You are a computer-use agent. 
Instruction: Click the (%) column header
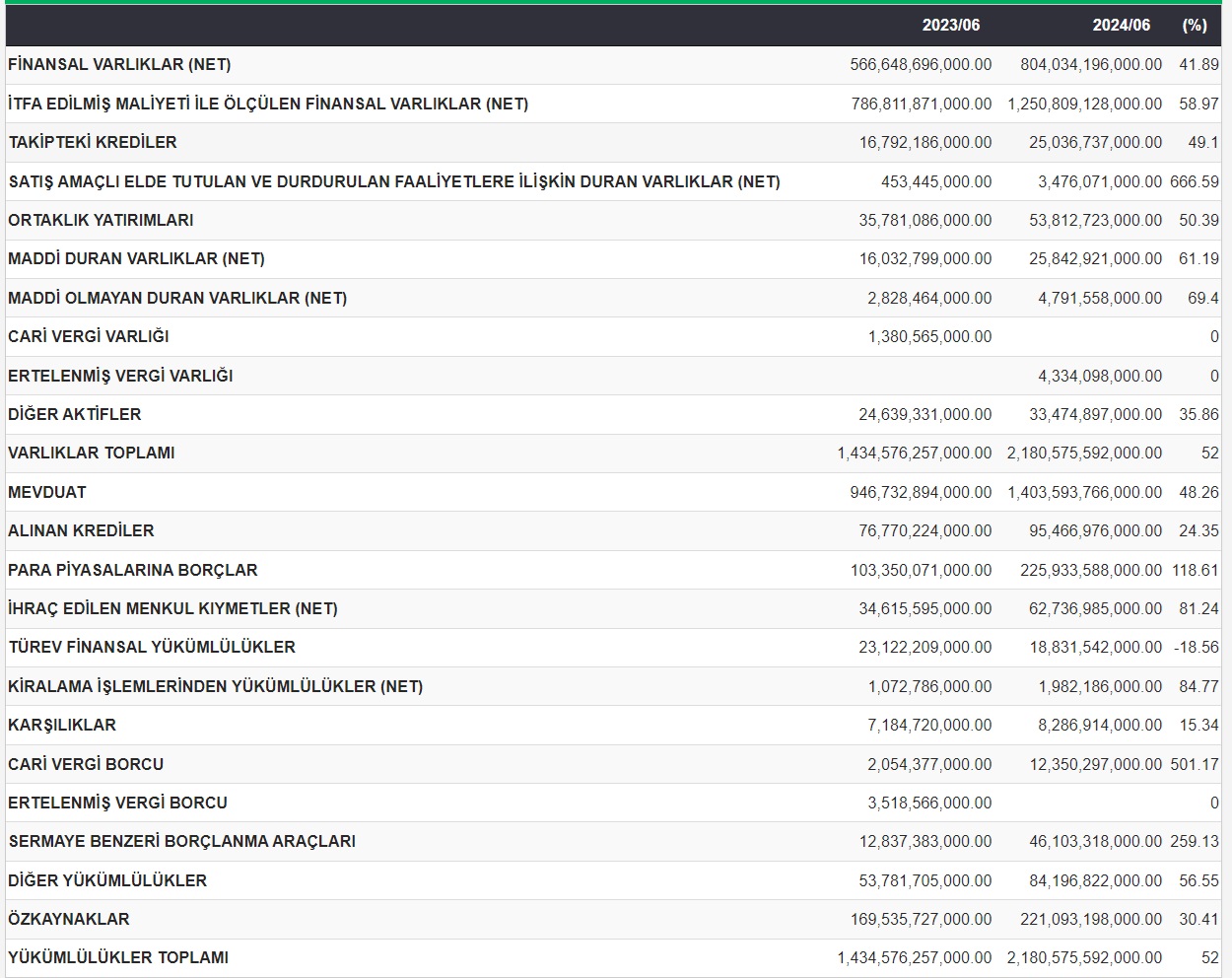click(1195, 25)
